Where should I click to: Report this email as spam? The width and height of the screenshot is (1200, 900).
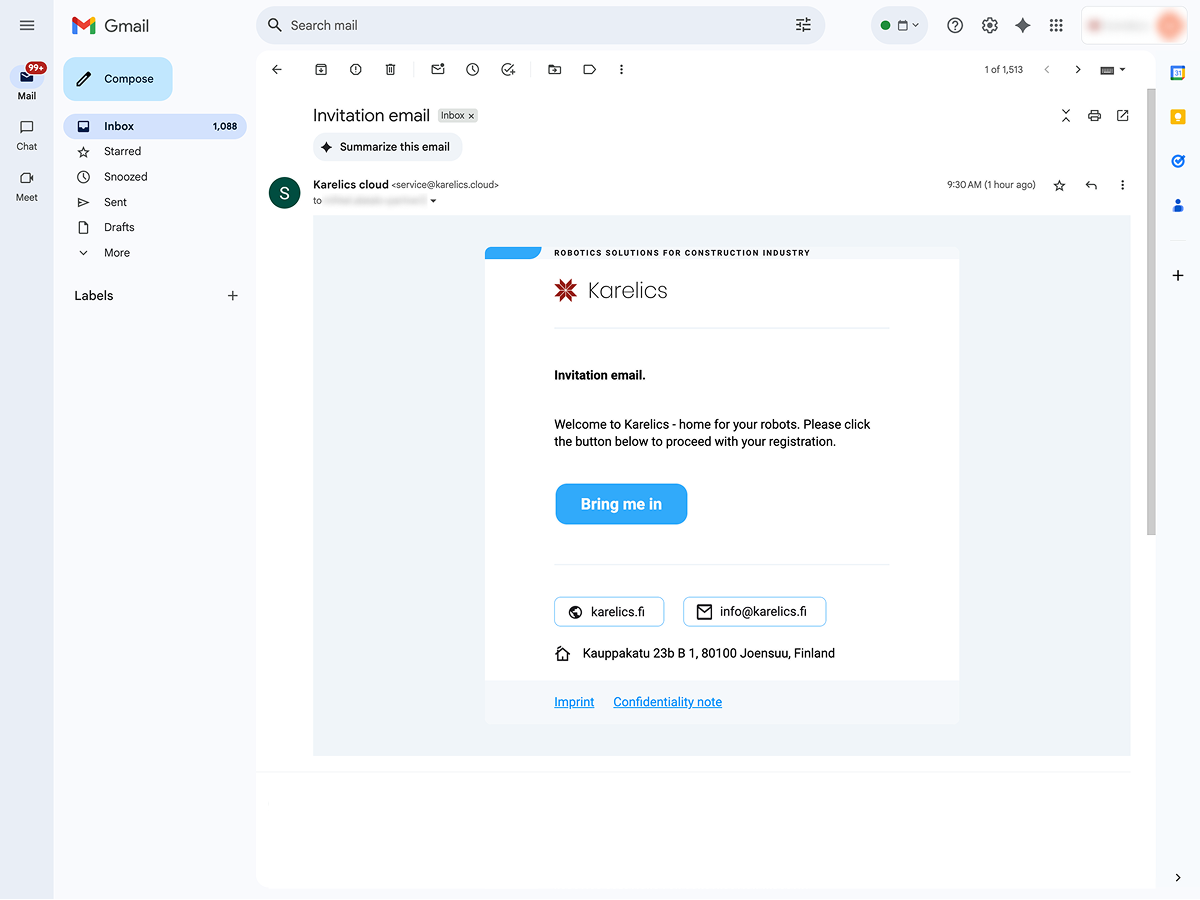(356, 70)
